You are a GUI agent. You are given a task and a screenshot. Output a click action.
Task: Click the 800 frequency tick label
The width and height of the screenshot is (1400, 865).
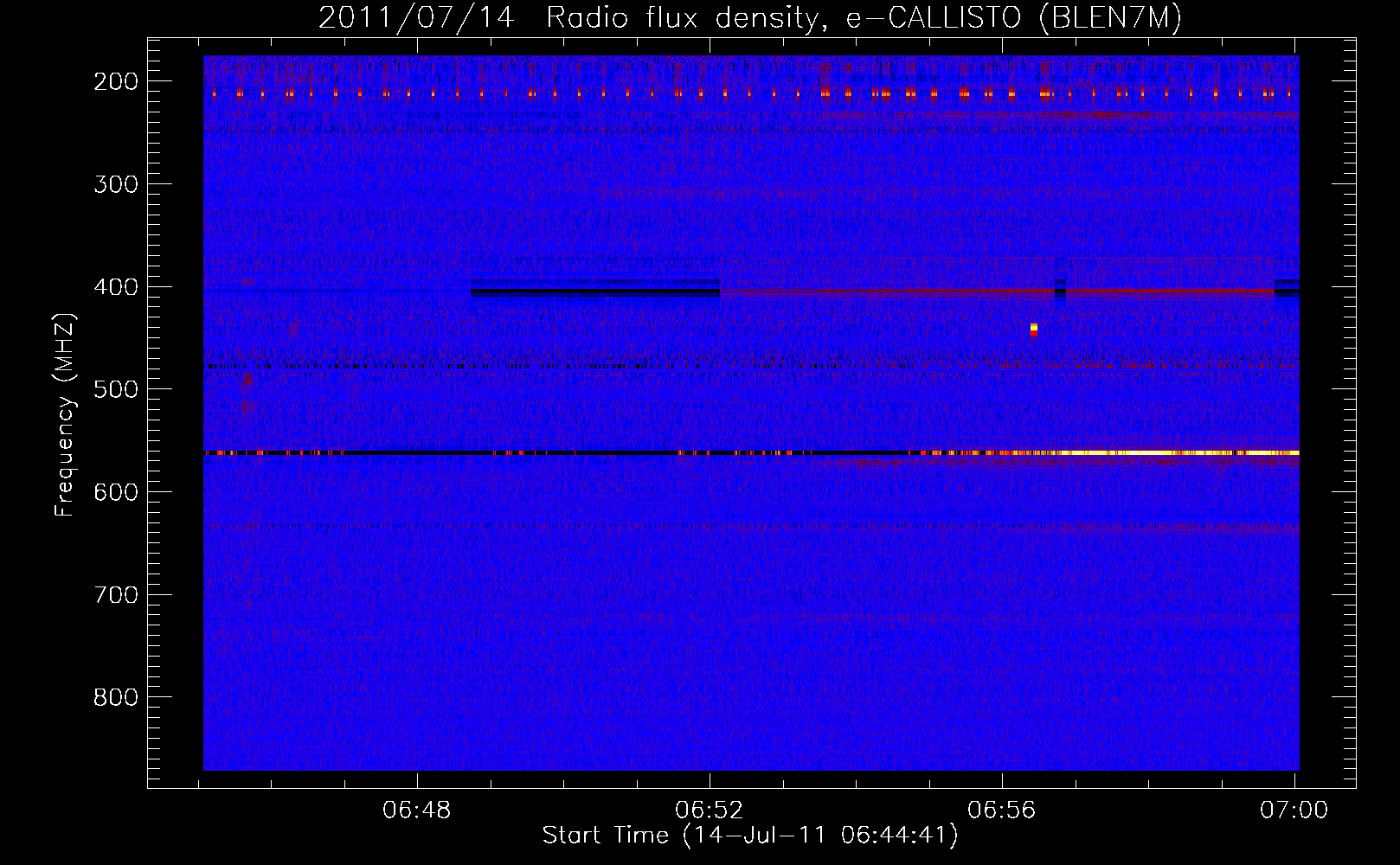(x=115, y=697)
